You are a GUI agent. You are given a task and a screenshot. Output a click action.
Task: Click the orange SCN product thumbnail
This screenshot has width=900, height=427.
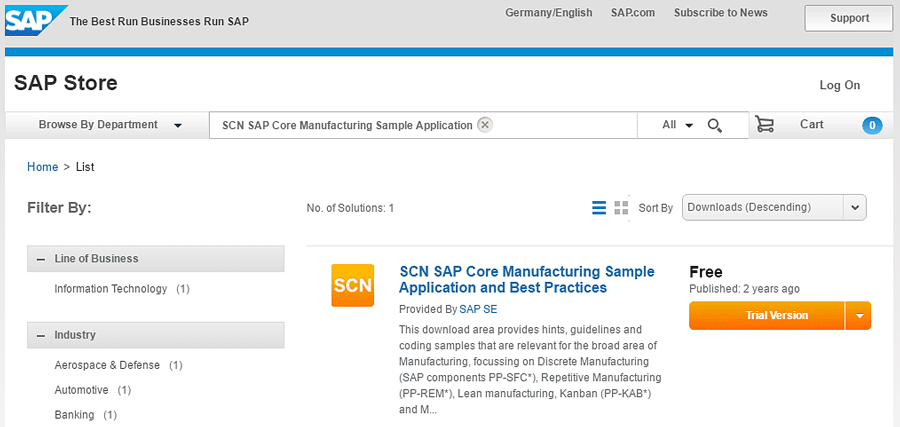(x=352, y=285)
